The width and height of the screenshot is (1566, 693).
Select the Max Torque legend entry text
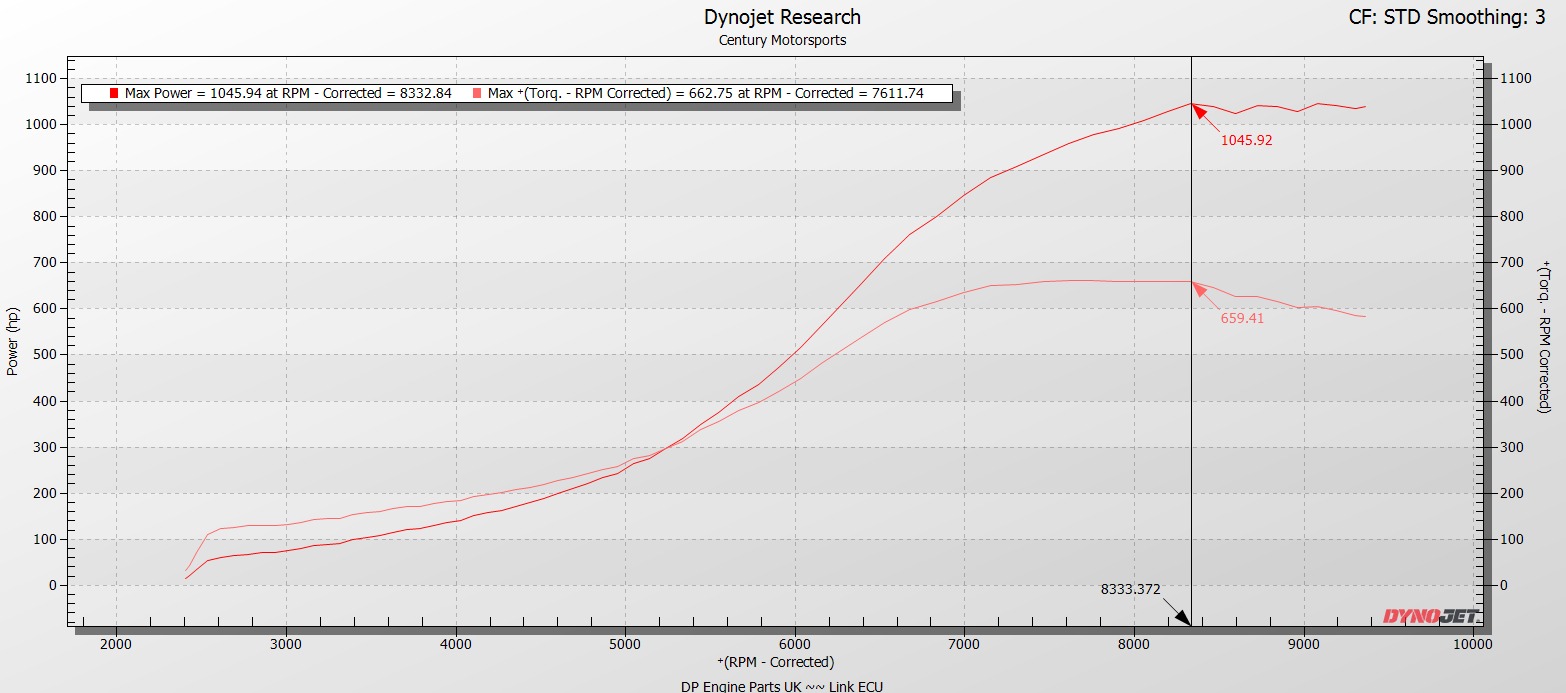(705, 93)
